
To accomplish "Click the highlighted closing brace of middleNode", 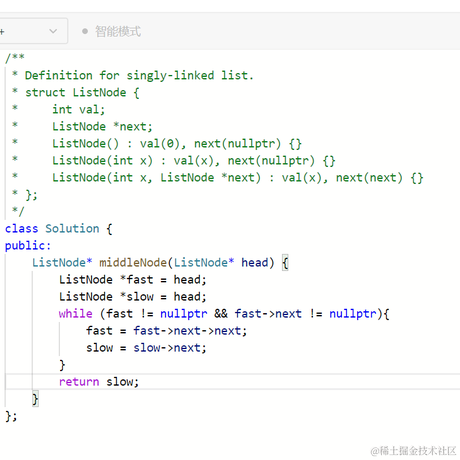I will coord(35,399).
